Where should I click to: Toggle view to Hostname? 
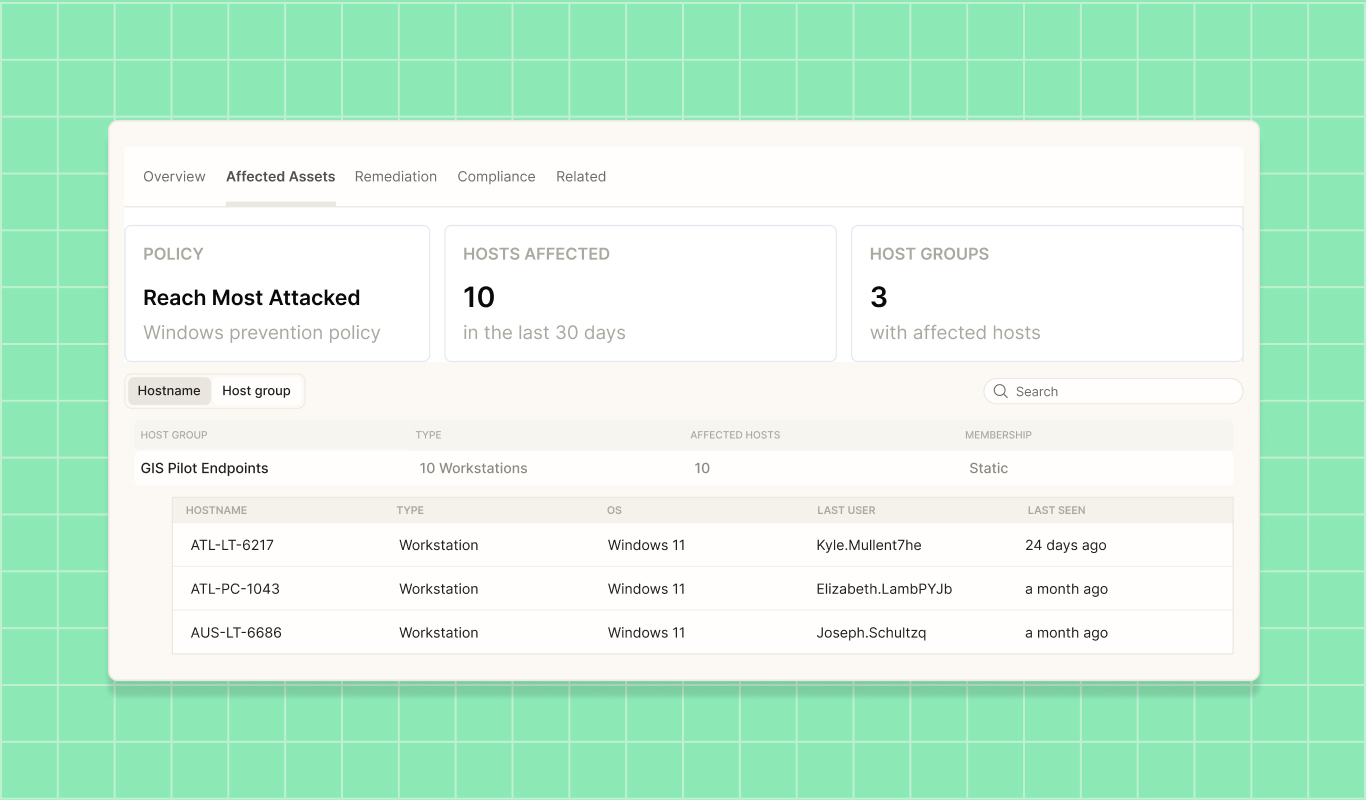click(169, 391)
